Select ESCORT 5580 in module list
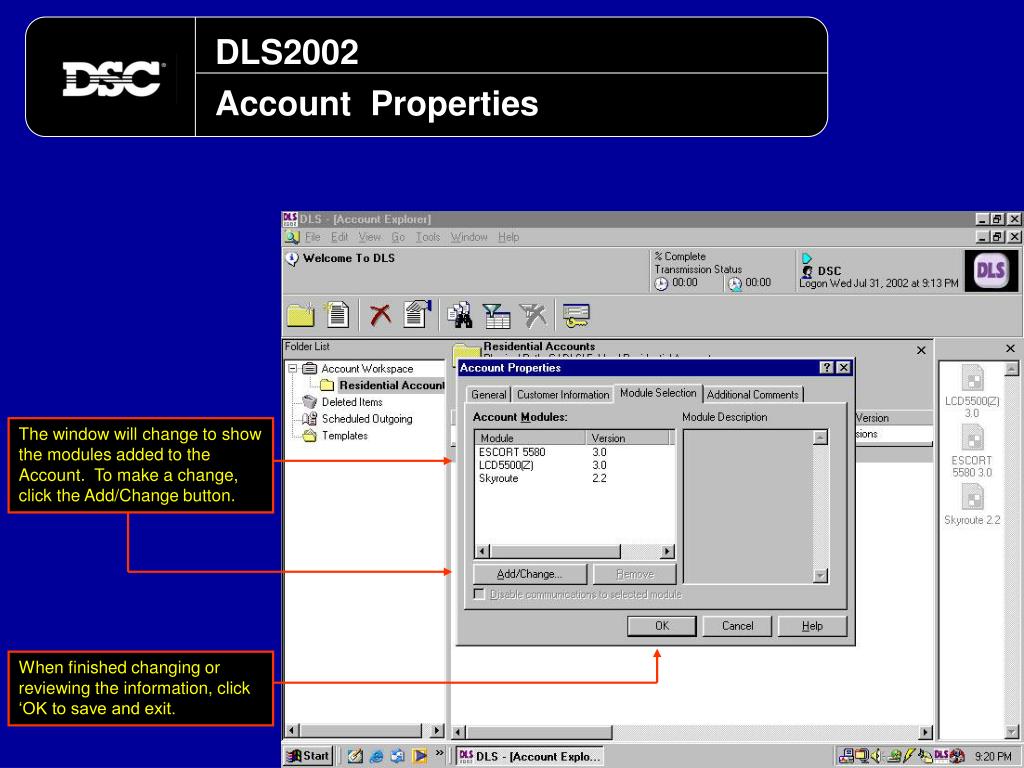 [x=512, y=452]
